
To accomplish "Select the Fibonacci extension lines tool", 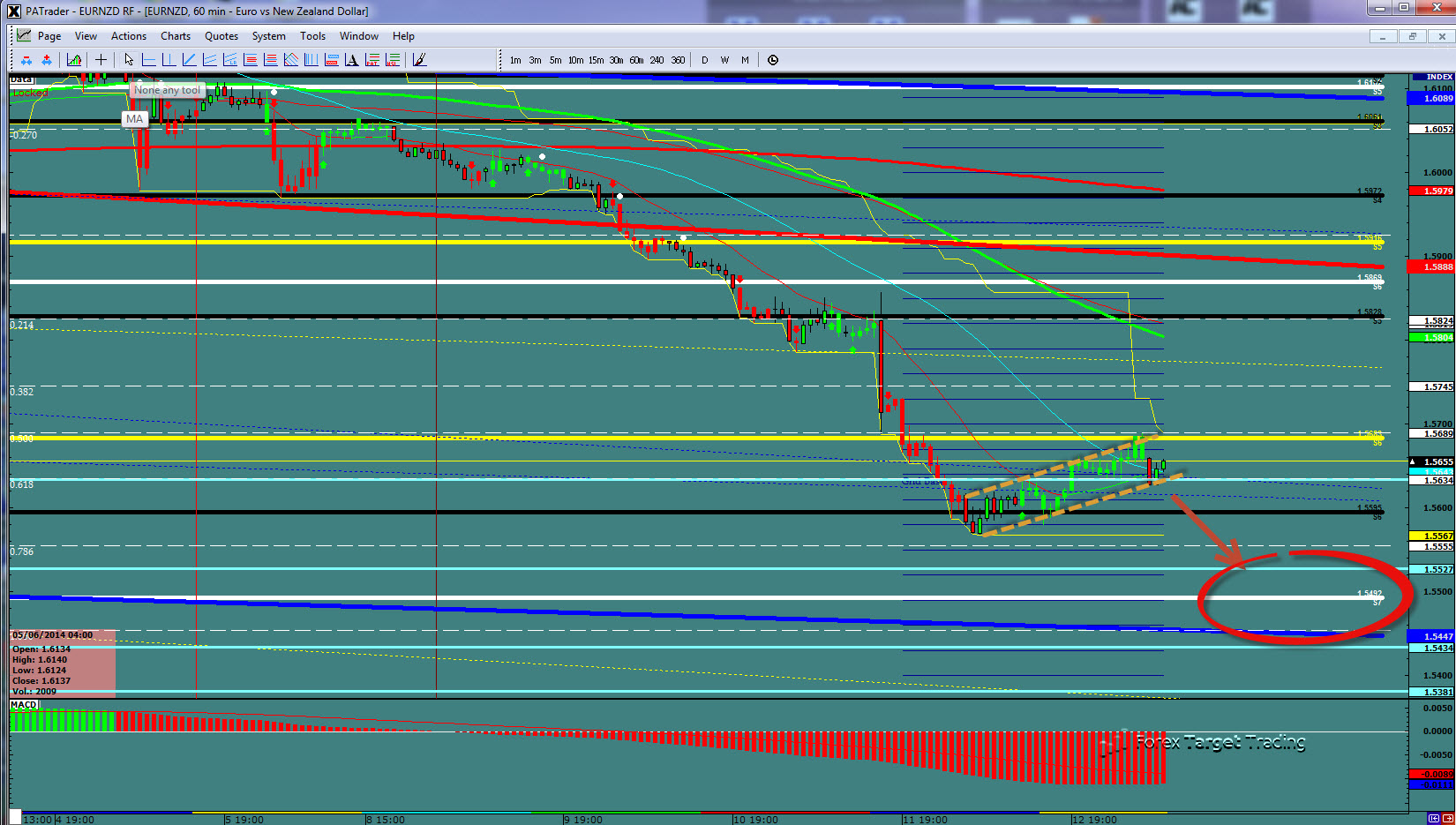I will [x=270, y=60].
